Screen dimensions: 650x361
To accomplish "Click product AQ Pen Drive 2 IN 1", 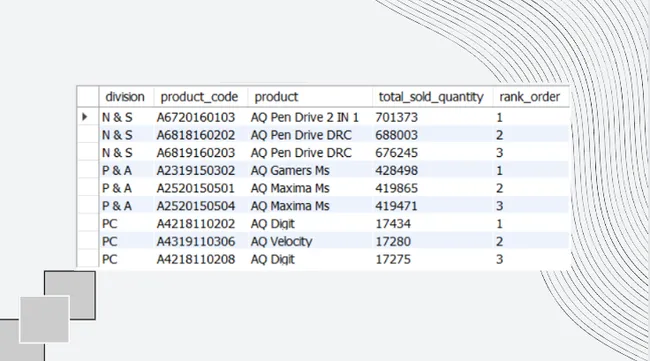I will [305, 118].
